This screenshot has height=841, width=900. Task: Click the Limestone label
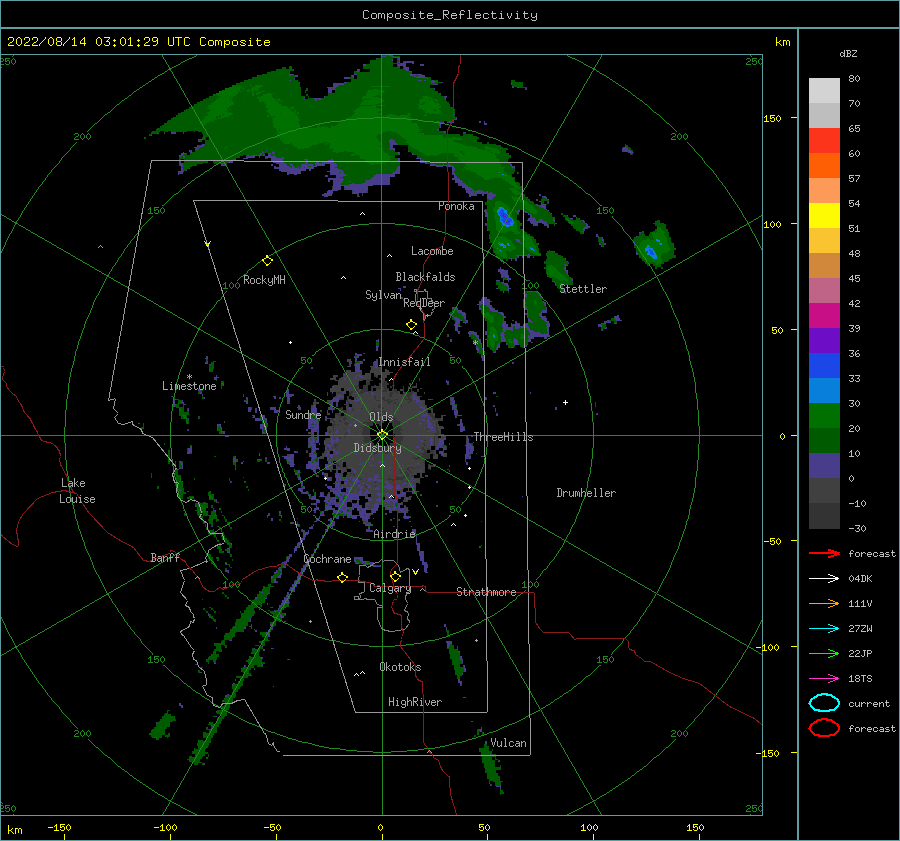(189, 386)
